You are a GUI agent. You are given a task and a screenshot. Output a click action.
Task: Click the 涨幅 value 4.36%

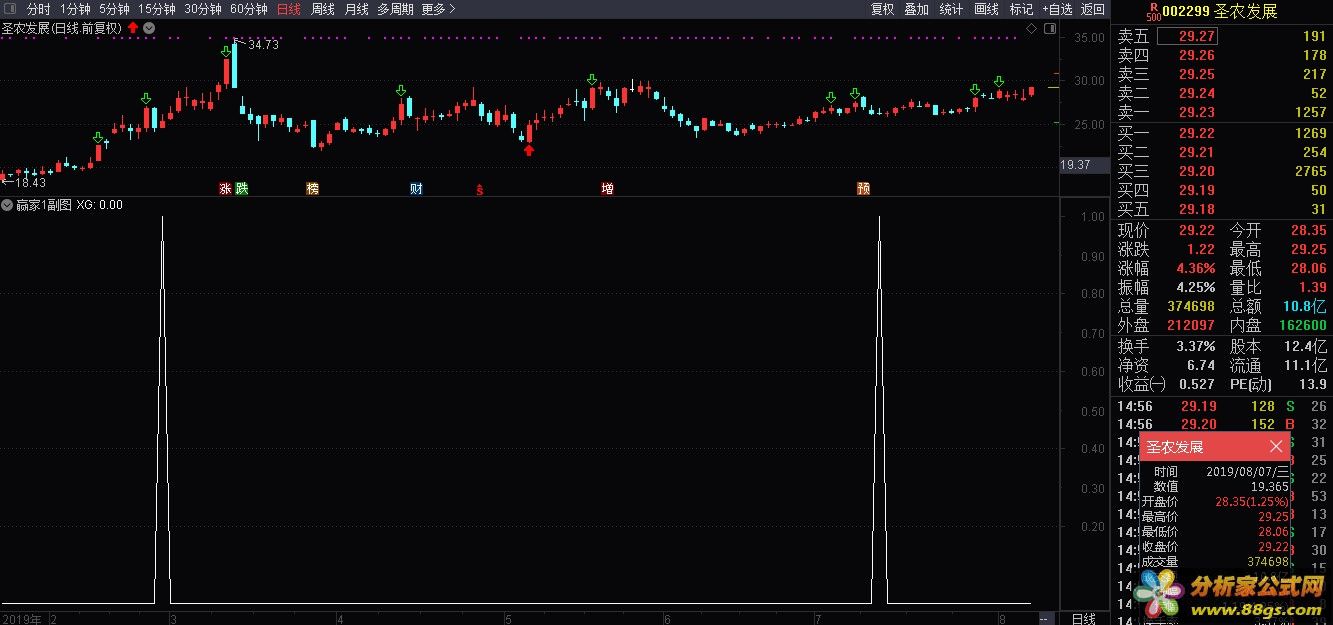(1195, 269)
